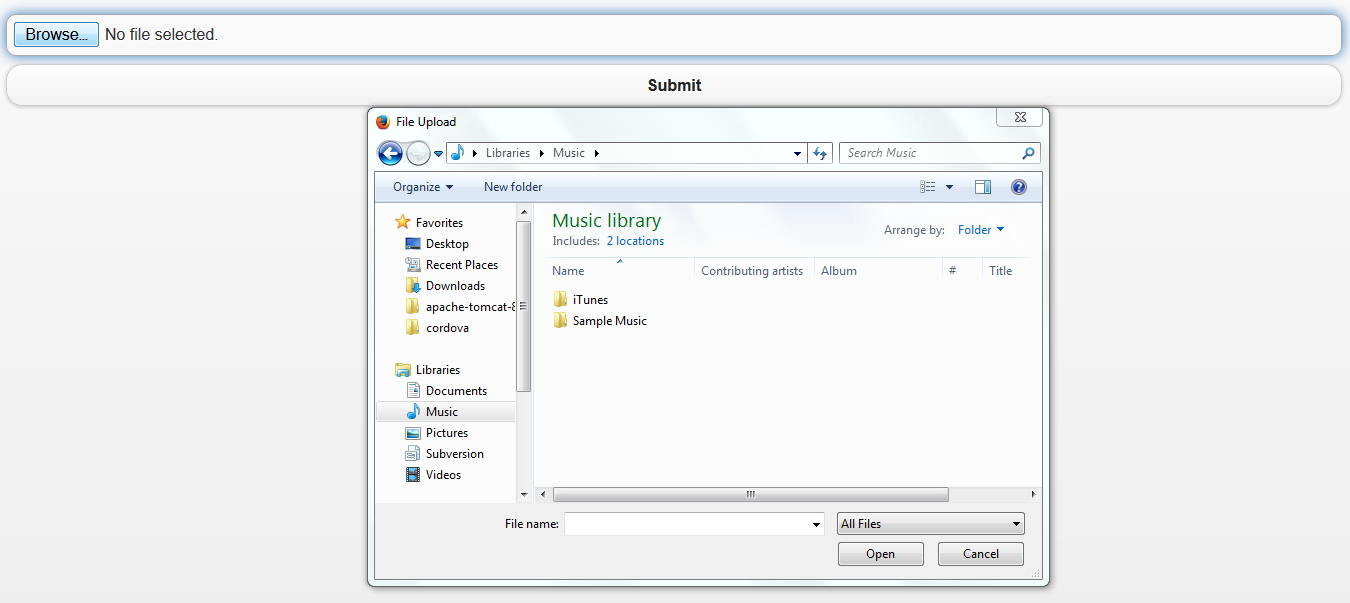The height and width of the screenshot is (603, 1350).
Task: Open the Arrange by Folder dropdown
Action: tap(980, 230)
